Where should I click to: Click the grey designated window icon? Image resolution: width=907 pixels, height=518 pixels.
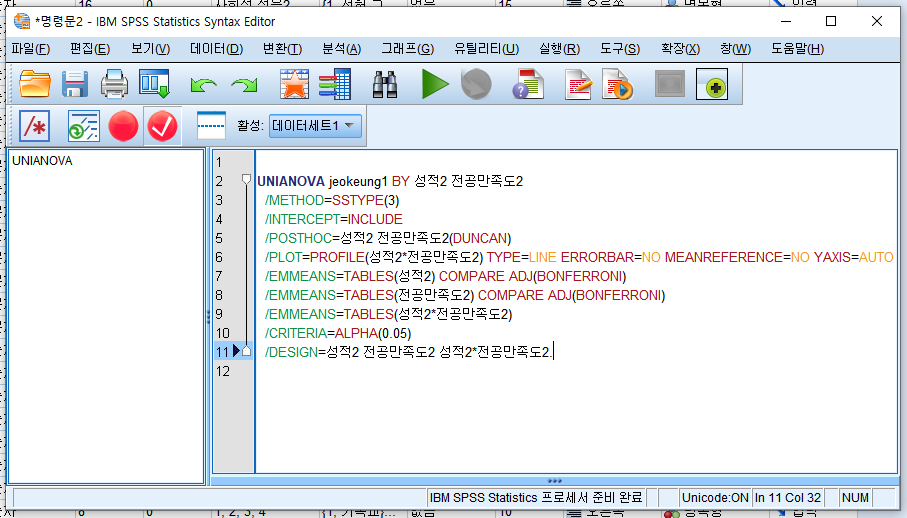tap(670, 84)
